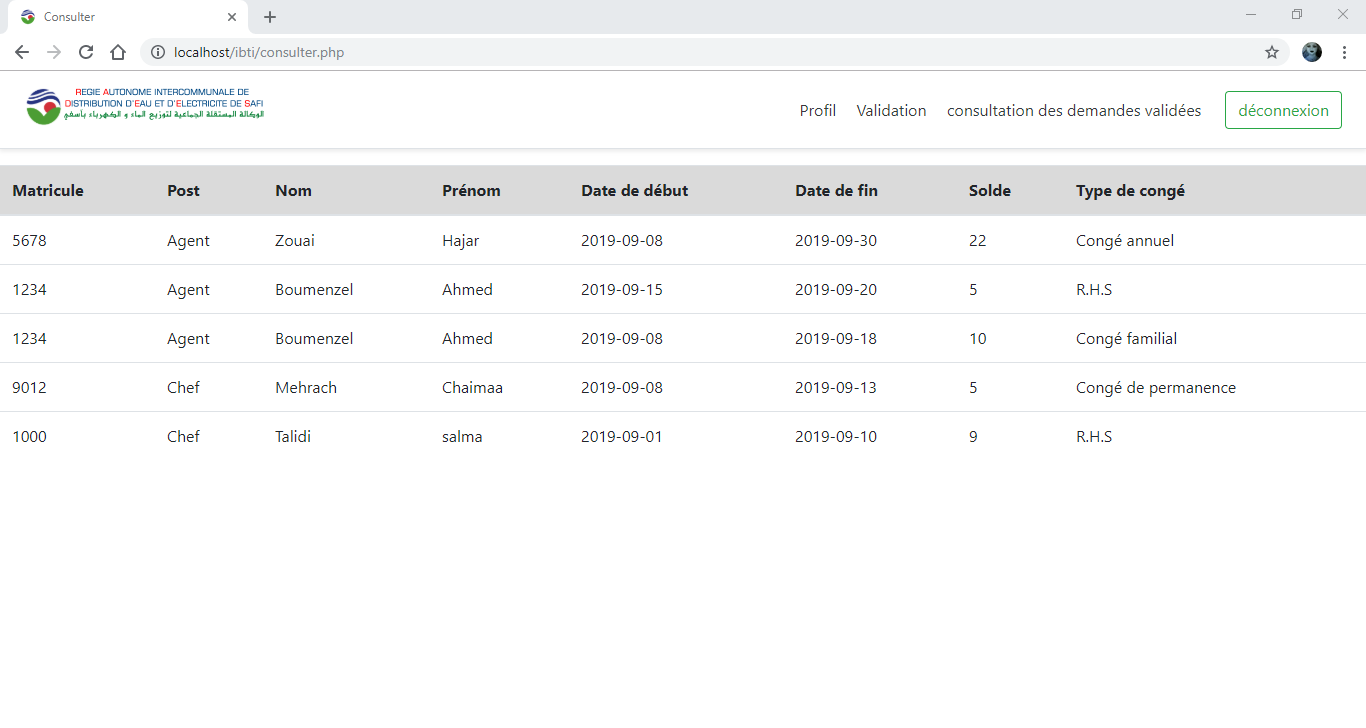The width and height of the screenshot is (1366, 728).
Task: Click the site information icon in address bar
Action: [158, 52]
